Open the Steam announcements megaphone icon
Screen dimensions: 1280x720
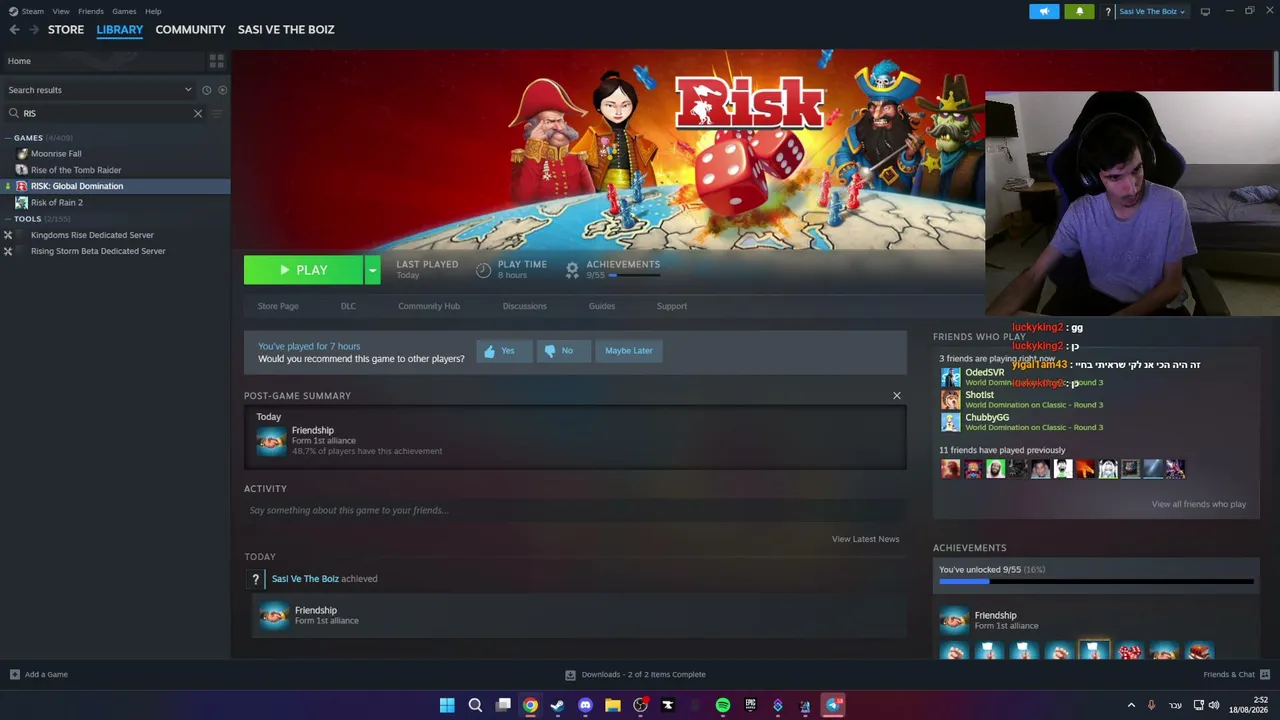(x=1044, y=12)
